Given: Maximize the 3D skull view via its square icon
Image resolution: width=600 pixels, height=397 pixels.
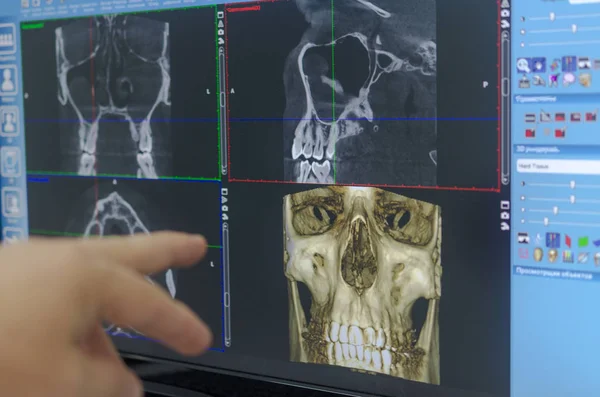Looking at the screenshot, I should [505, 205].
